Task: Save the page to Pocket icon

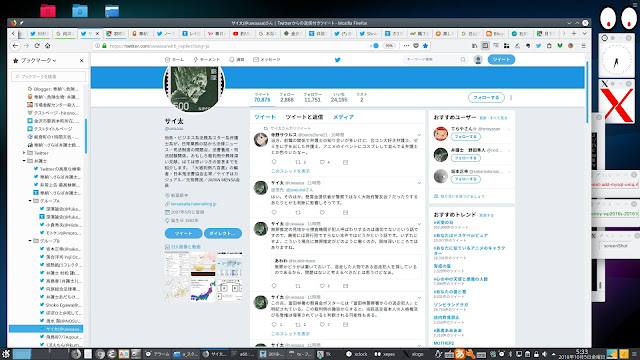Action: 416,46
